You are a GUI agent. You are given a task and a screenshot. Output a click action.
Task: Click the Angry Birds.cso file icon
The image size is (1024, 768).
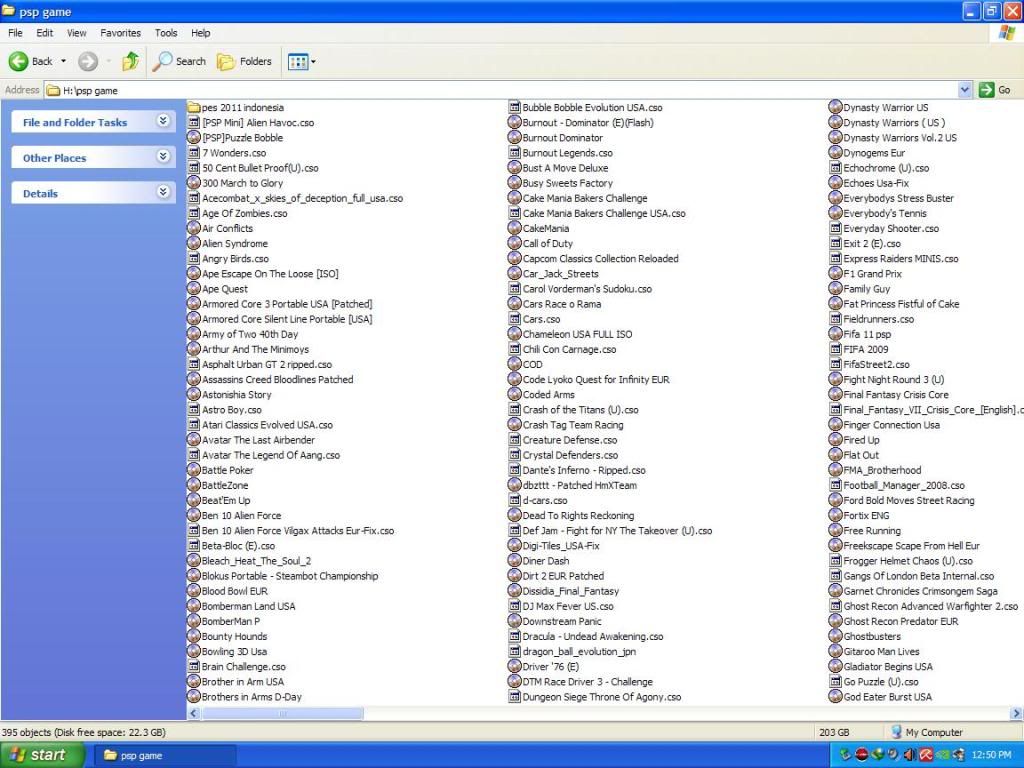(x=193, y=259)
